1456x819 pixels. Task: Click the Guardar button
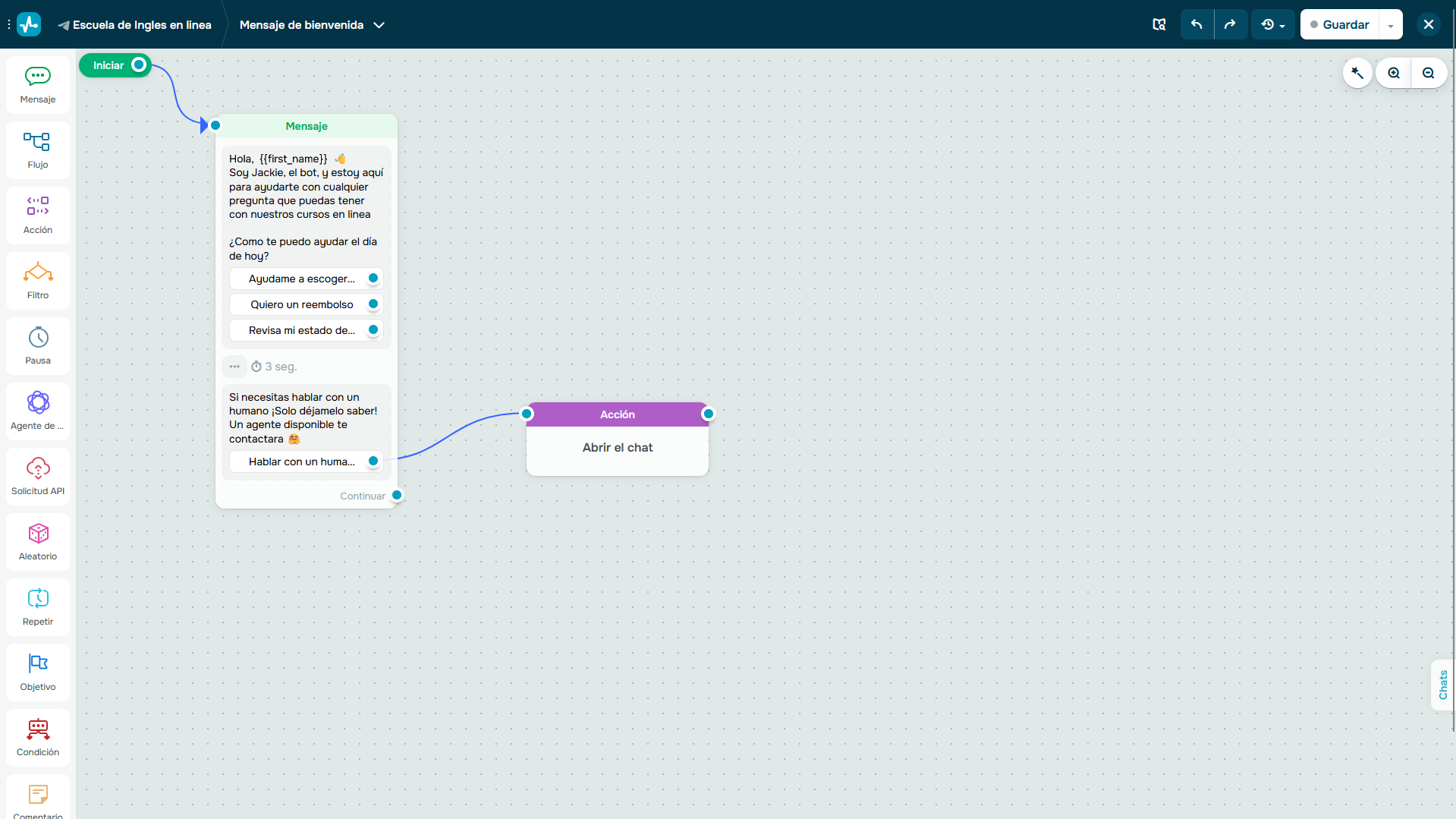click(x=1339, y=24)
